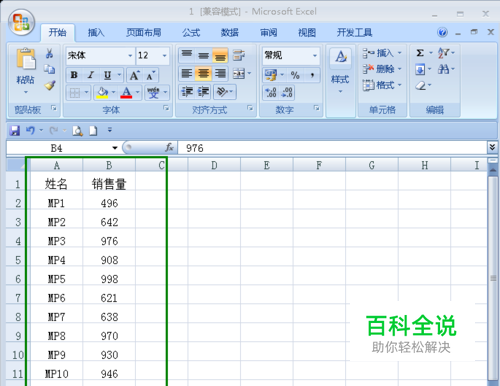Switch to the 数据 ribbon tab

[230, 33]
